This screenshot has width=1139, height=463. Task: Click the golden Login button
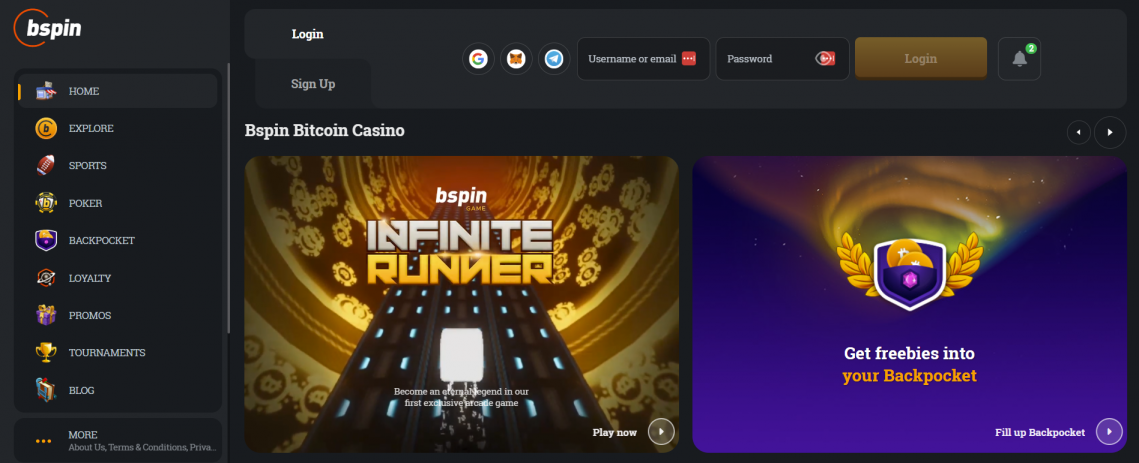920,58
